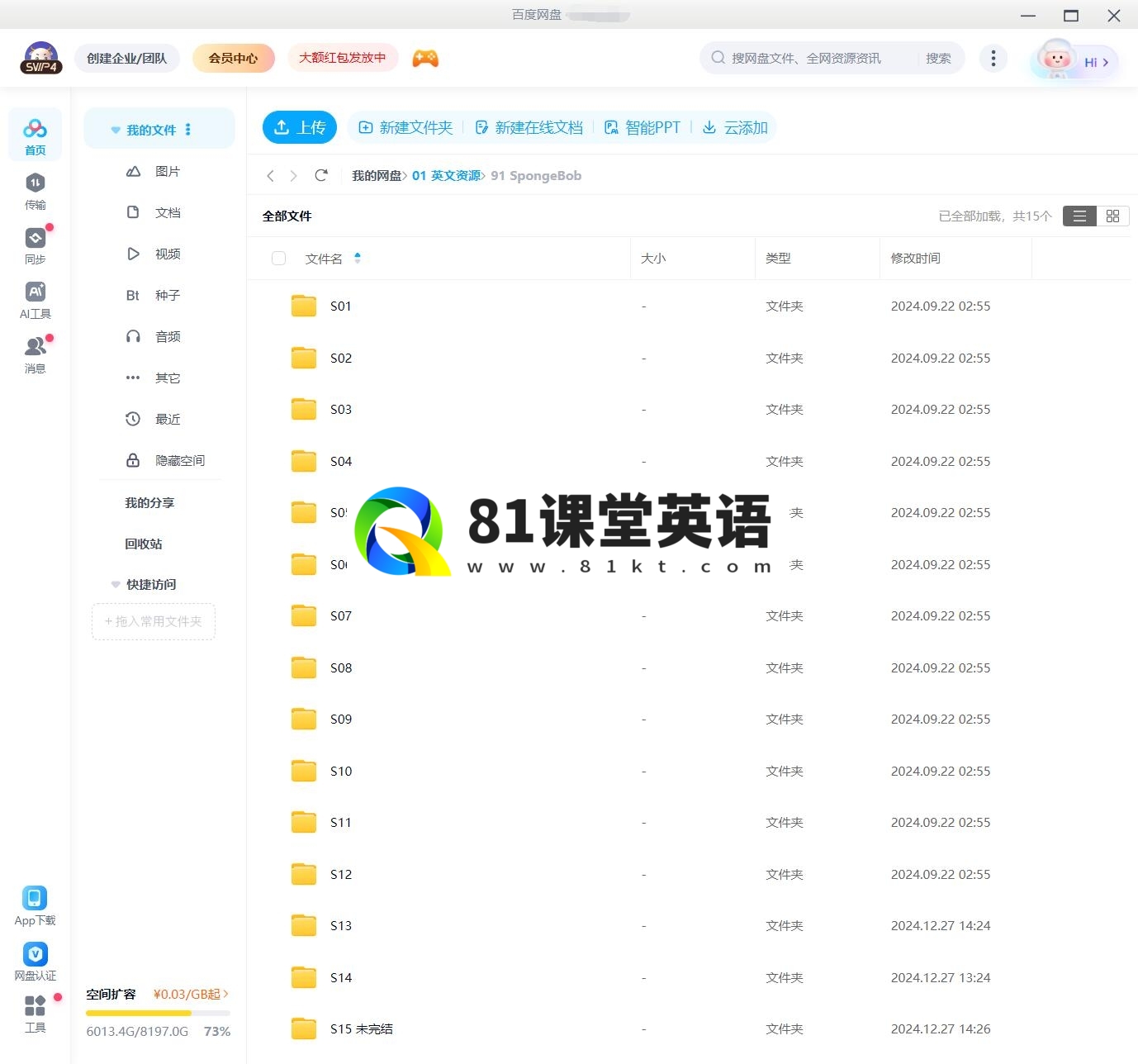Viewport: 1138px width, 1064px height.
Task: Select folder name S15 未完结
Action: coord(362,1028)
